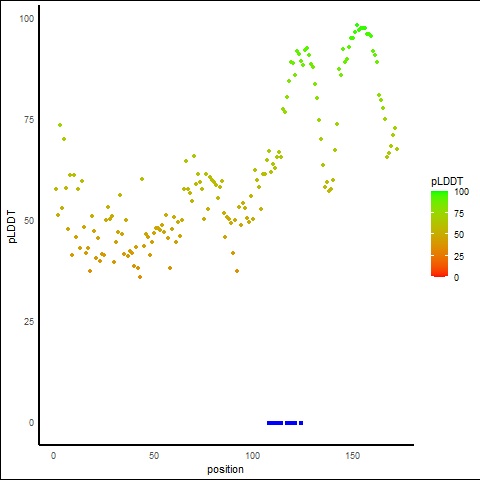Click the longest blue segment at bottom
The height and width of the screenshot is (480, 480).
pos(275,423)
